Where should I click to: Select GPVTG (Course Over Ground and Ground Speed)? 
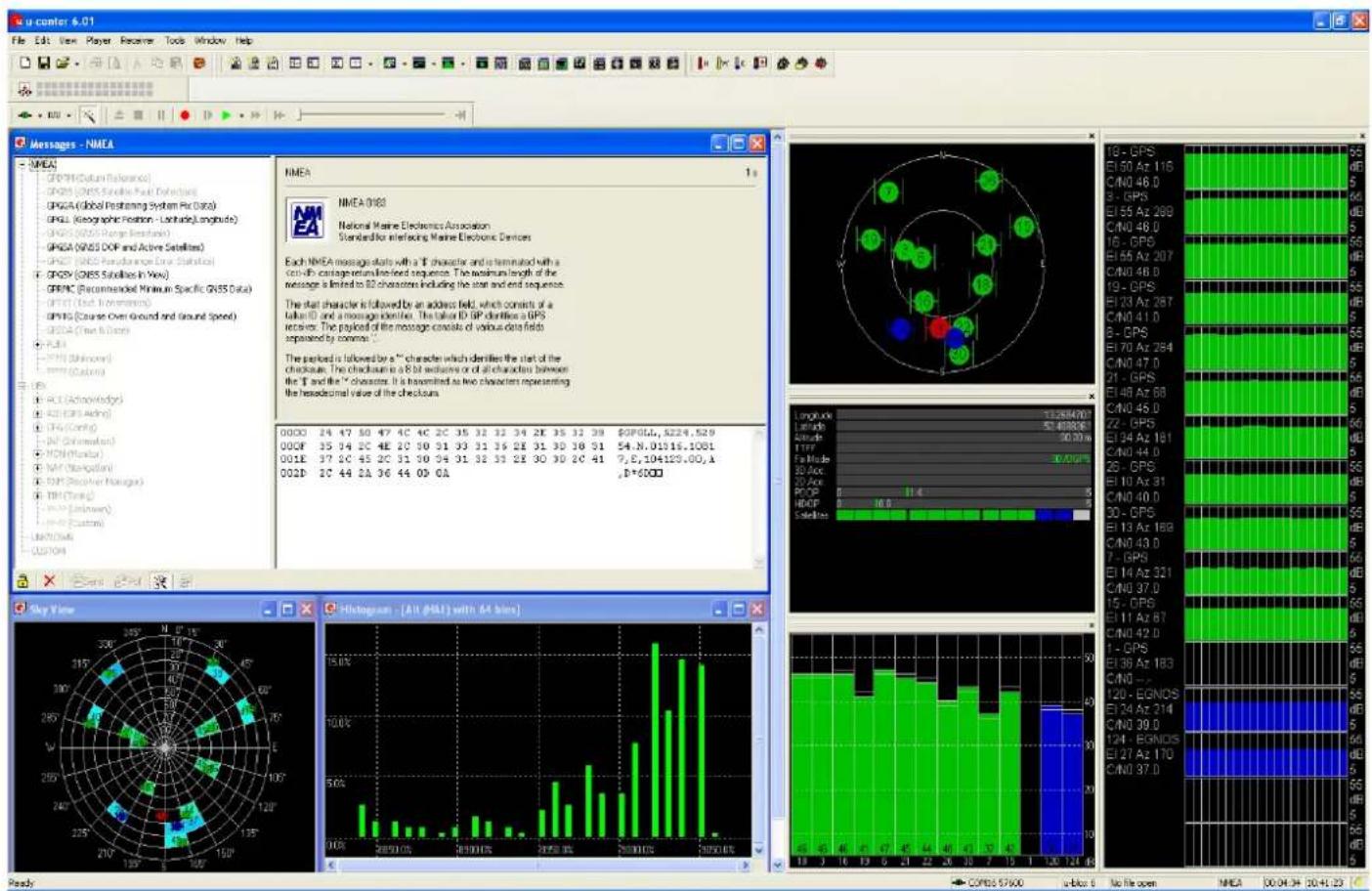[x=141, y=317]
